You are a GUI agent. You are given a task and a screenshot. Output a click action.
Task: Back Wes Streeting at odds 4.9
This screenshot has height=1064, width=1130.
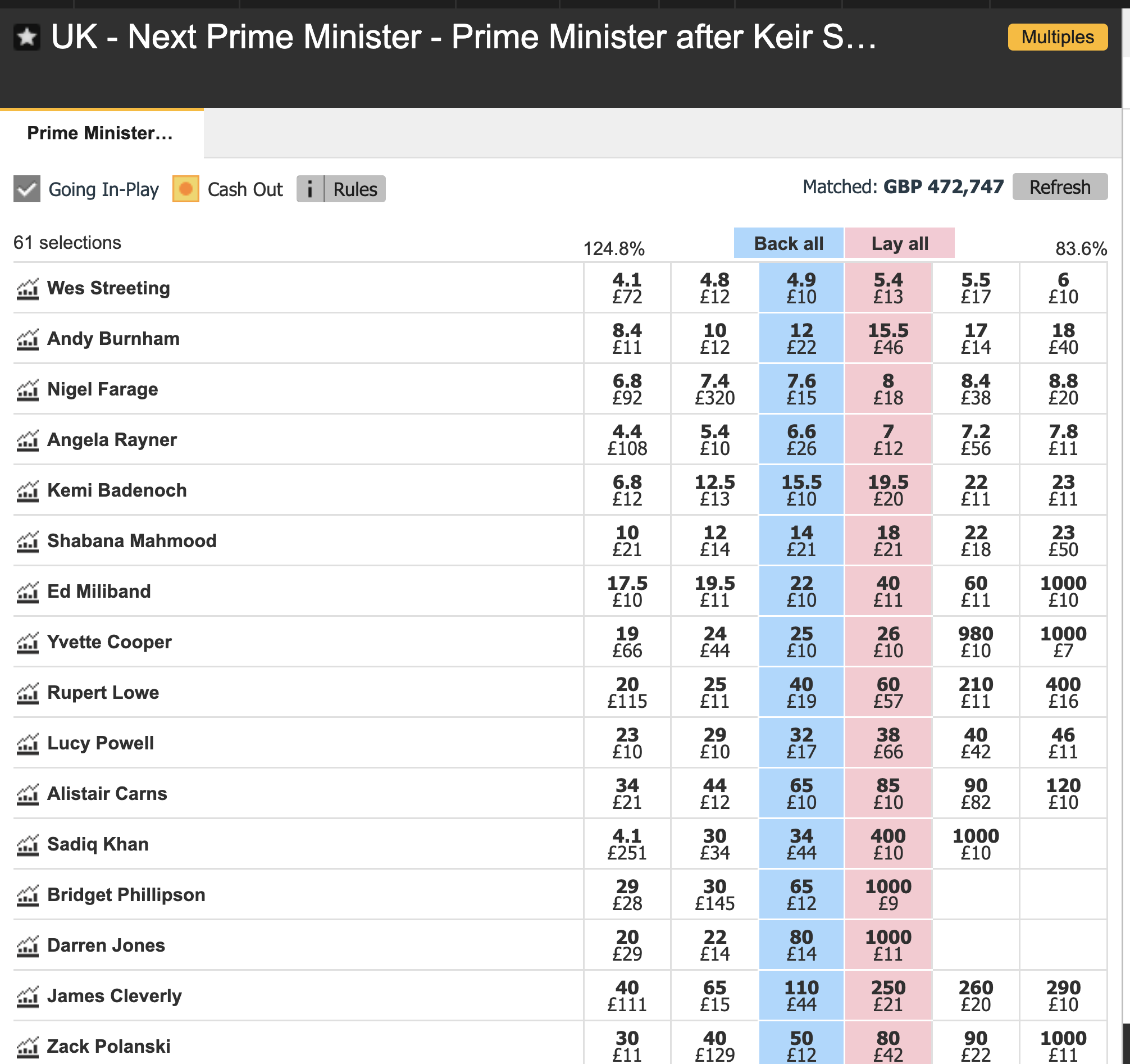801,288
